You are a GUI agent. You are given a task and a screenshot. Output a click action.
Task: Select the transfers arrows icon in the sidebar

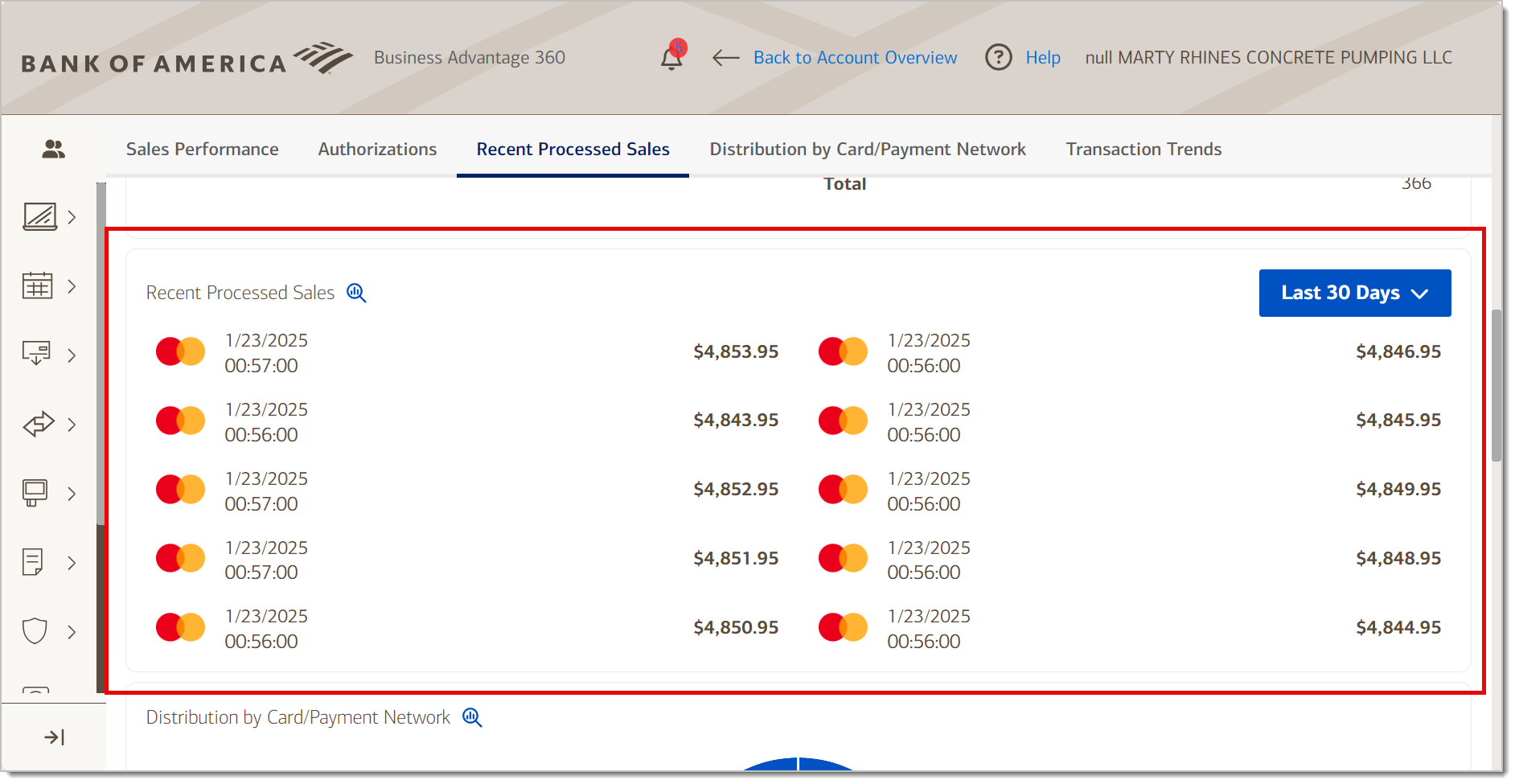(x=37, y=424)
